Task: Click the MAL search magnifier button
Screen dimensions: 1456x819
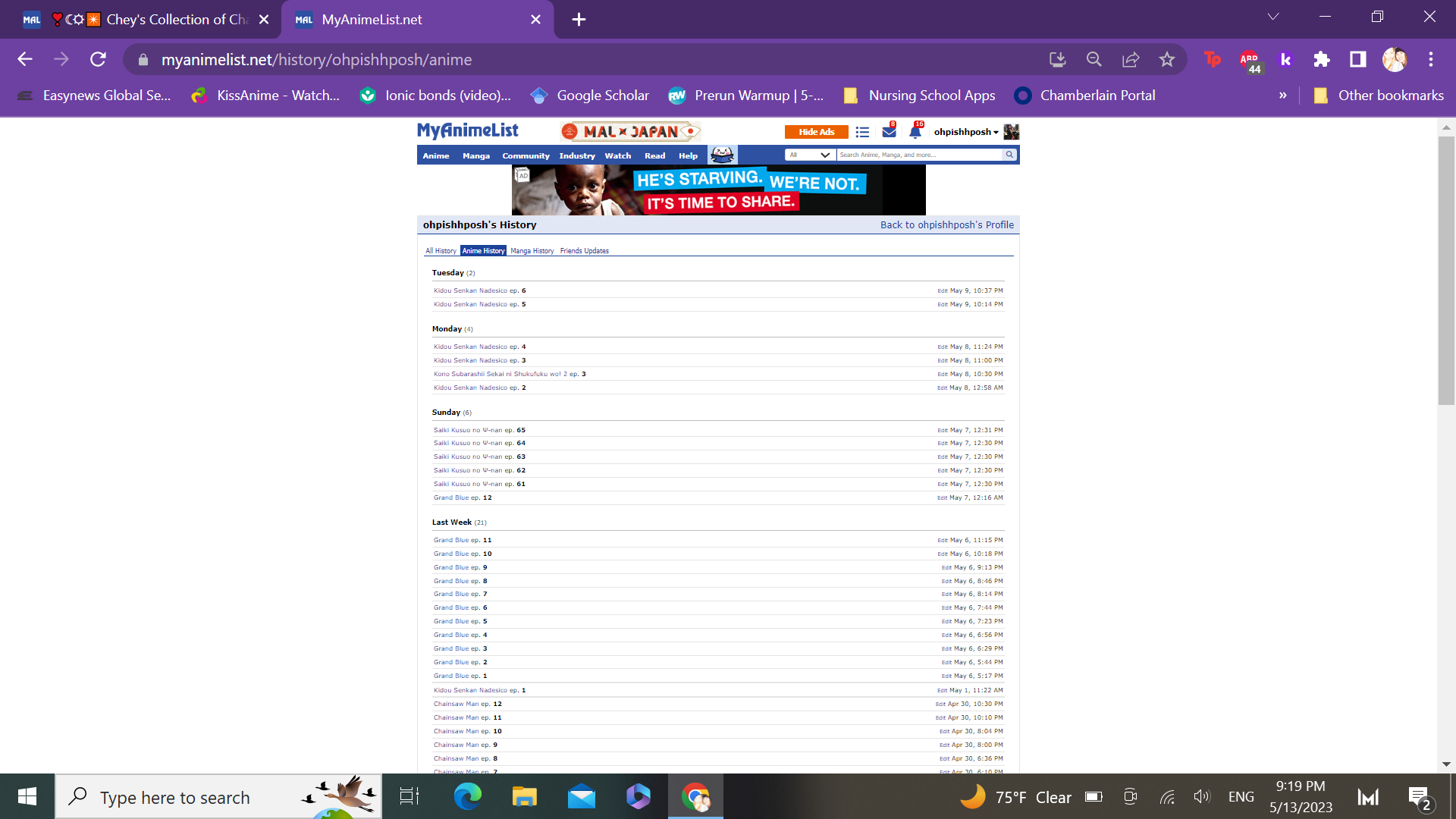Action: click(1009, 155)
